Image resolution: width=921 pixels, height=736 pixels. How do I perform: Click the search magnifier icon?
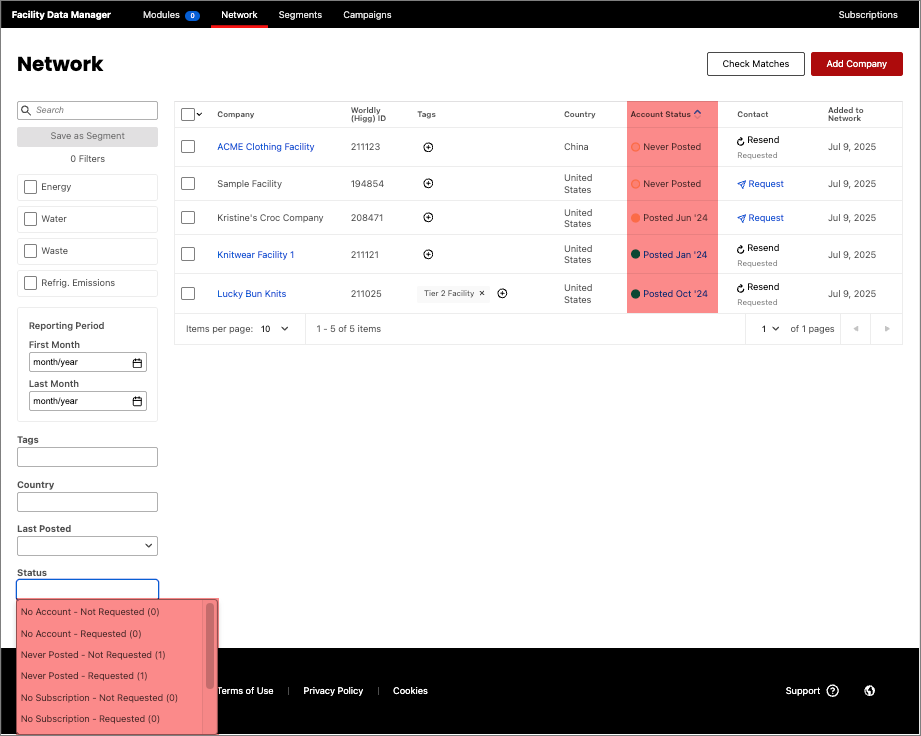25,110
